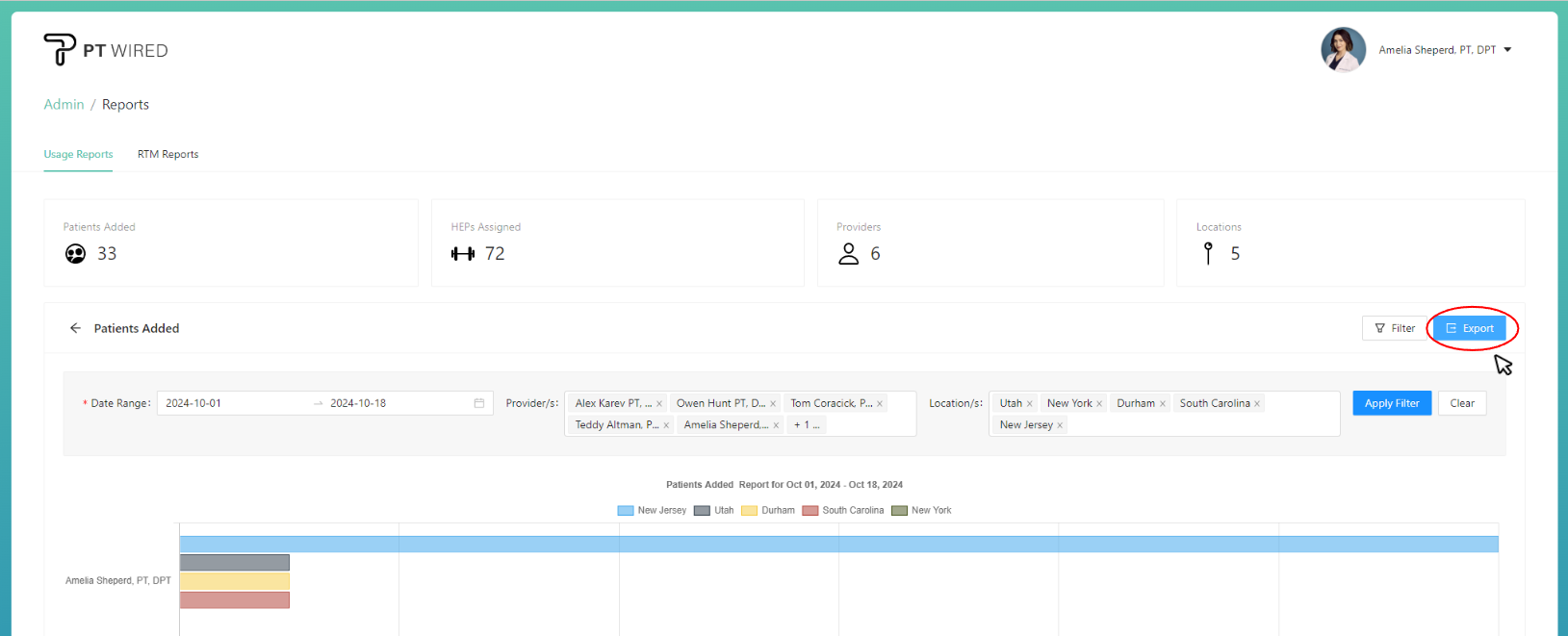This screenshot has width=1568, height=636.
Task: Click the Providers person icon
Action: click(x=848, y=254)
